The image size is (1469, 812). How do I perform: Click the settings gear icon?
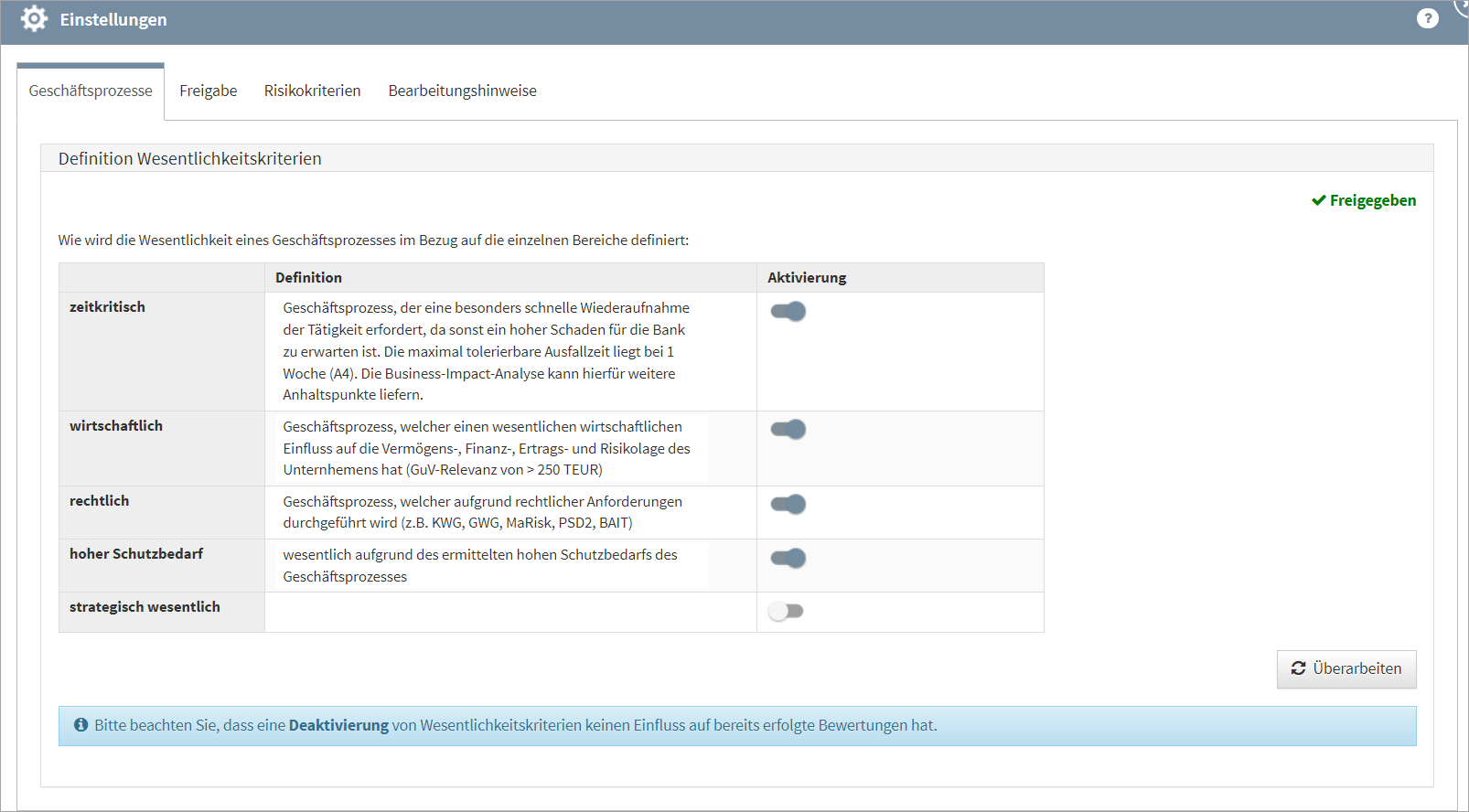coord(34,19)
